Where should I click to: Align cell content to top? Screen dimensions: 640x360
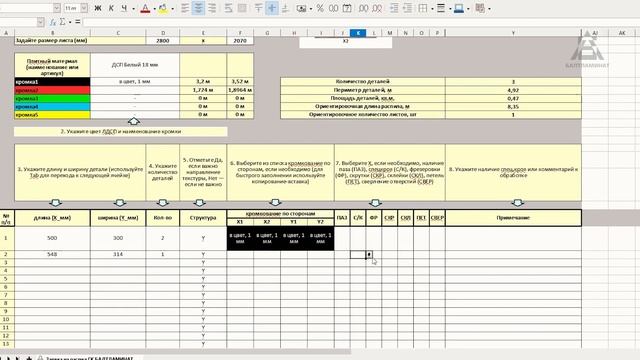[x=258, y=8]
